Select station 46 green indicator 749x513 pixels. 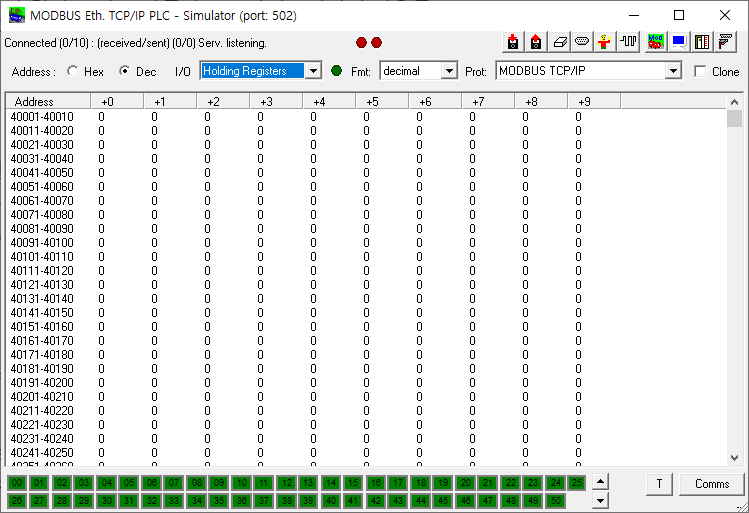tap(466, 501)
